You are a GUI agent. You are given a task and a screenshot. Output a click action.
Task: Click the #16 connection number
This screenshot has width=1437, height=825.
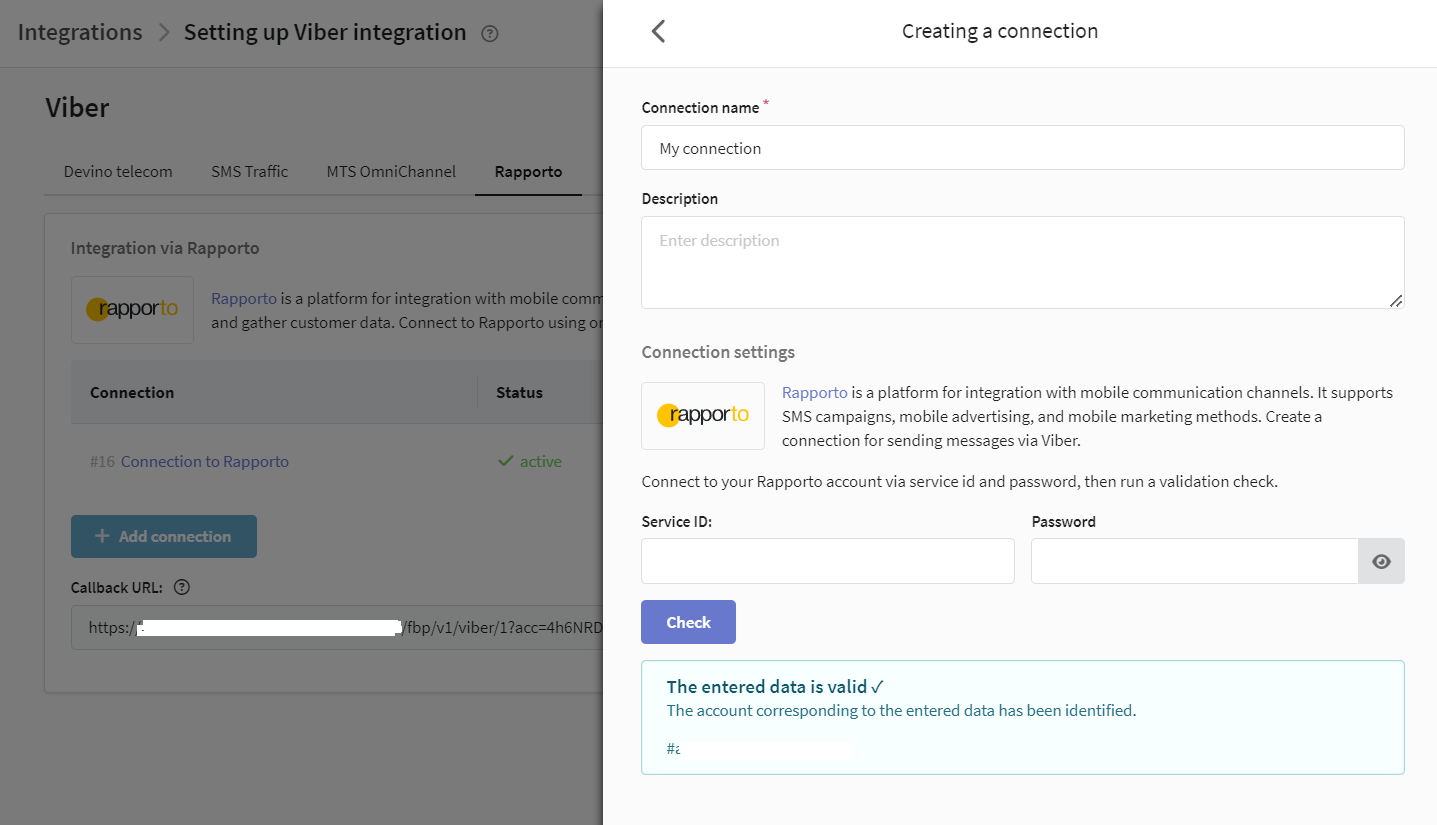103,462
